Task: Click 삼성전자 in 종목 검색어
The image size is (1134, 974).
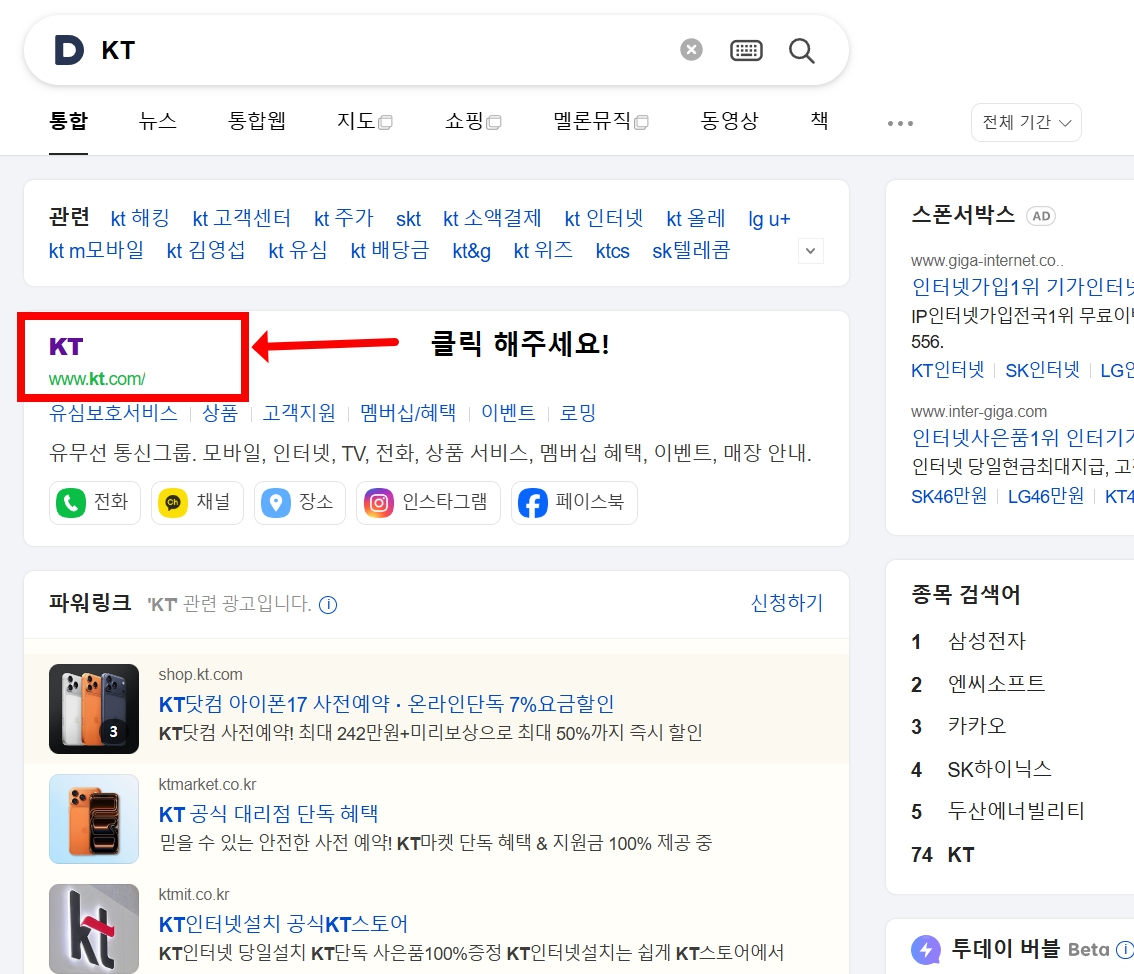Action: [986, 641]
